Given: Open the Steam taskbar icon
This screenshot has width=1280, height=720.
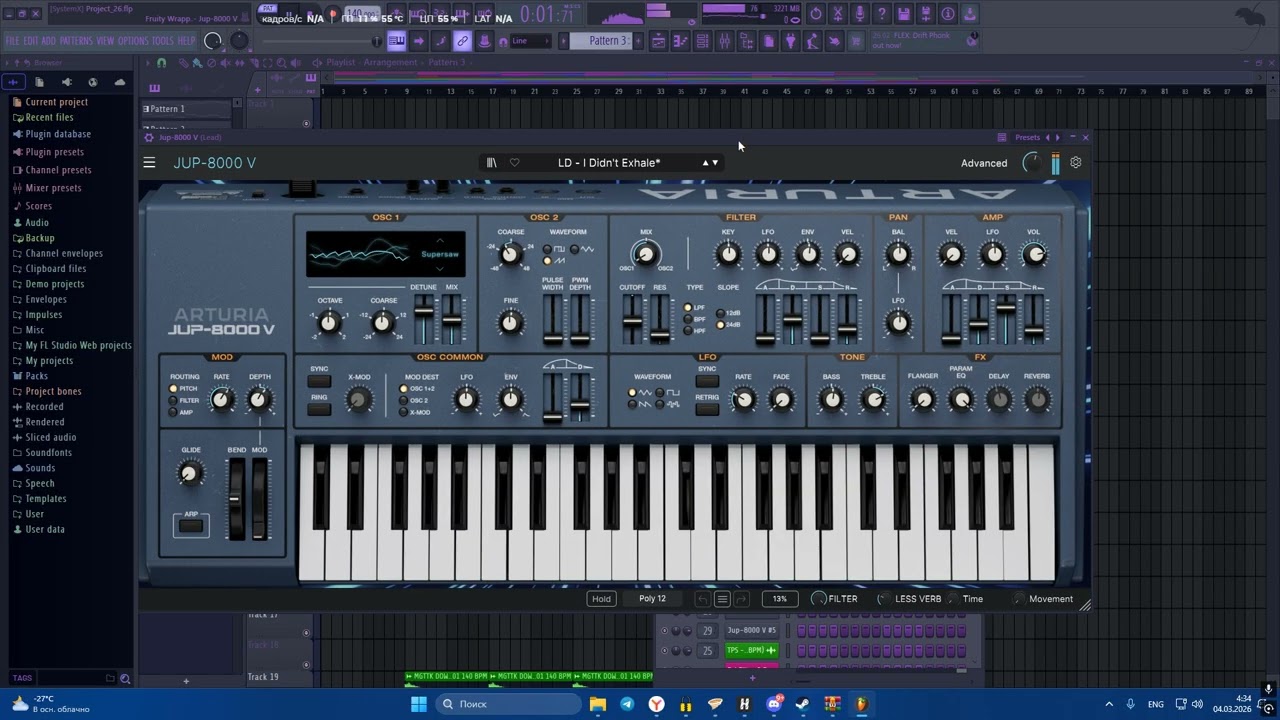Looking at the screenshot, I should click(803, 704).
